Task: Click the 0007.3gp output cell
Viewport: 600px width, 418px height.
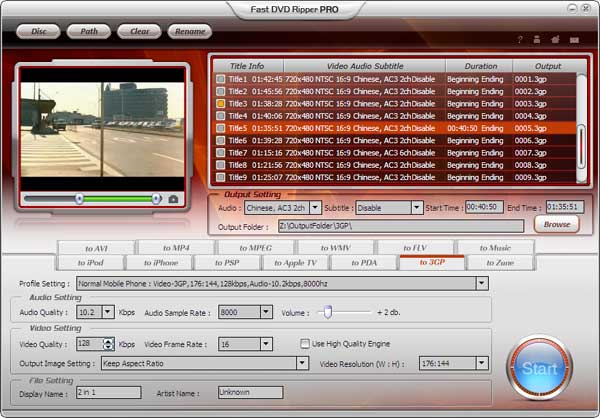Action: (530, 153)
